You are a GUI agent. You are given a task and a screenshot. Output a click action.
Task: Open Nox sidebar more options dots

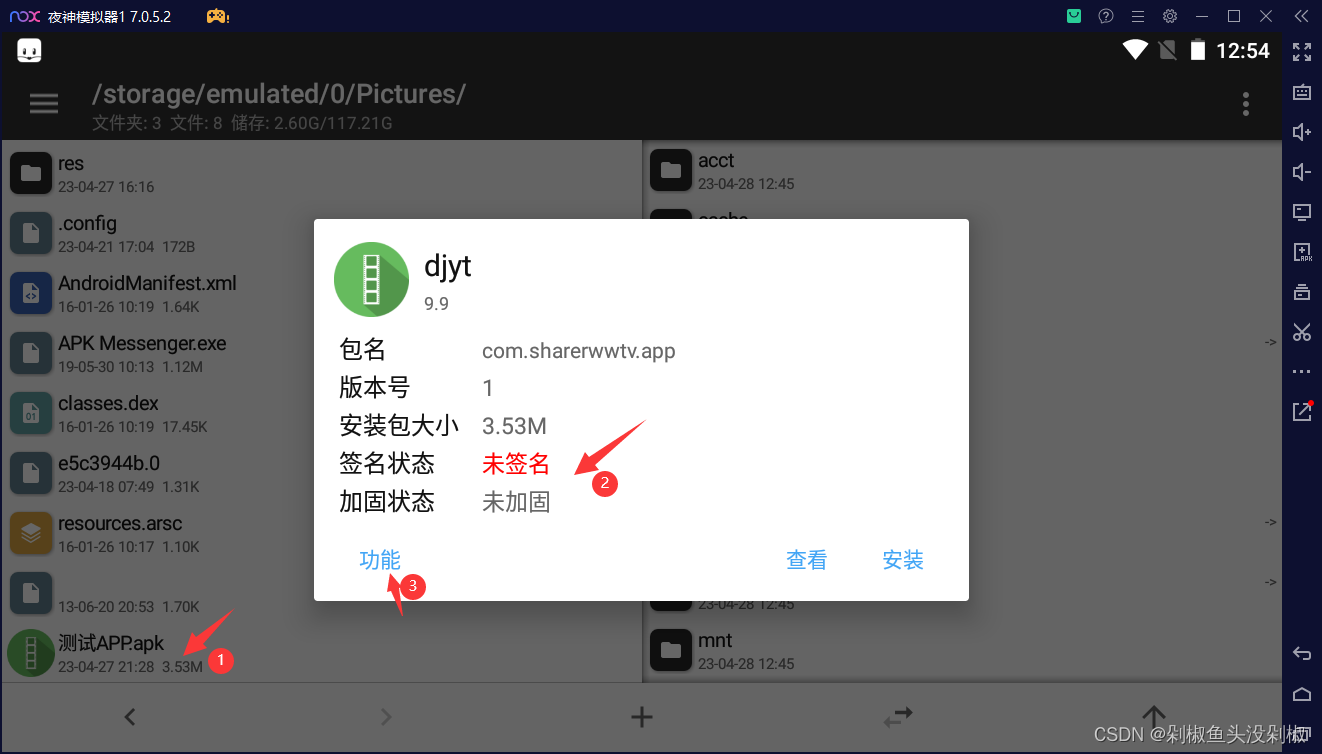pos(1302,372)
